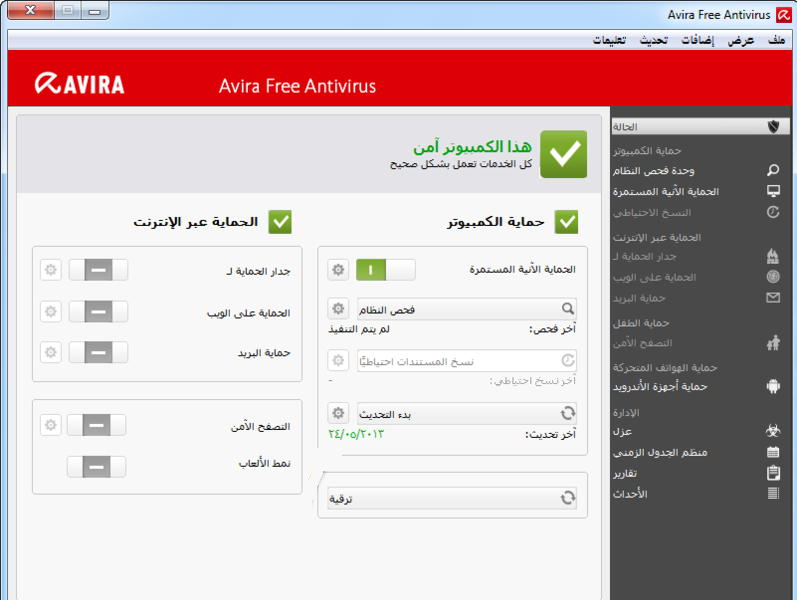Viewport: 797px width, 600px height.
Task: Click the الأحداث list icon
Action: 773,493
